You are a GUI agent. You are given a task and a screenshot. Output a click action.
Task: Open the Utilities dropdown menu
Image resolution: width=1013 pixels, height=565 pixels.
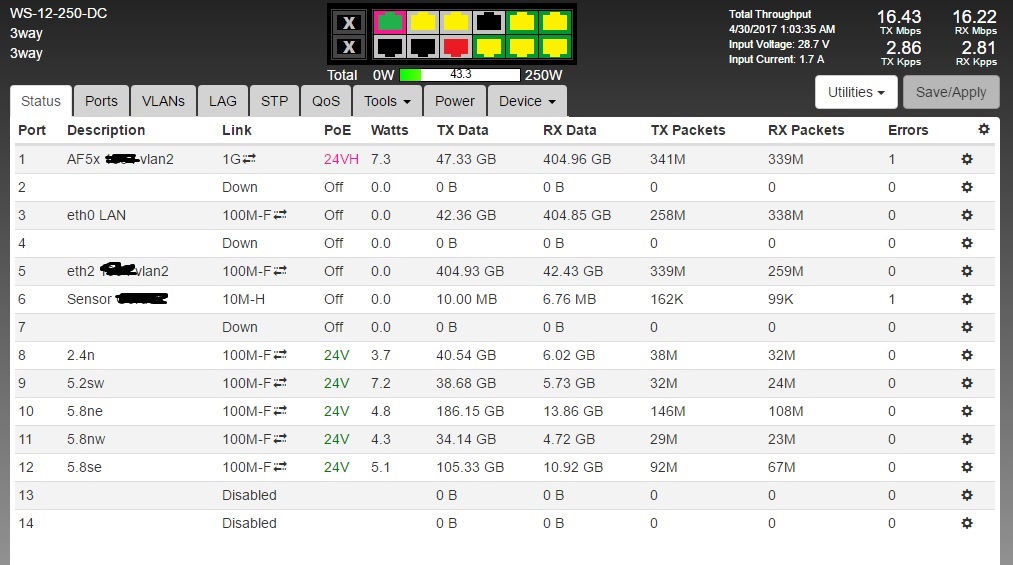pyautogui.click(x=857, y=92)
